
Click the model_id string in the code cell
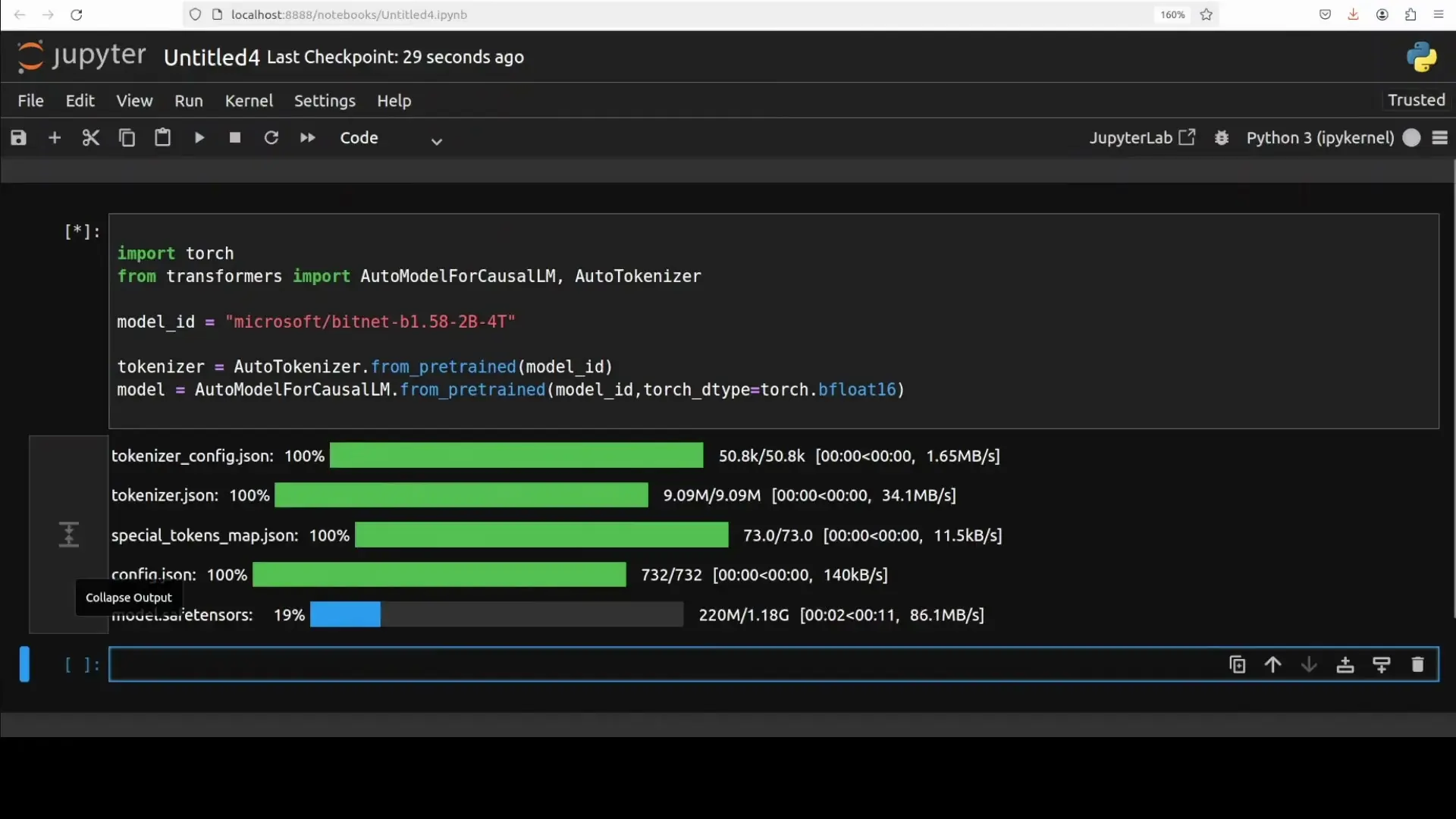click(370, 322)
